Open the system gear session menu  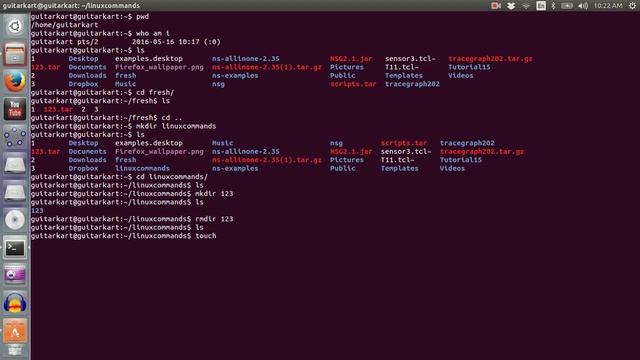pyautogui.click(x=632, y=5)
